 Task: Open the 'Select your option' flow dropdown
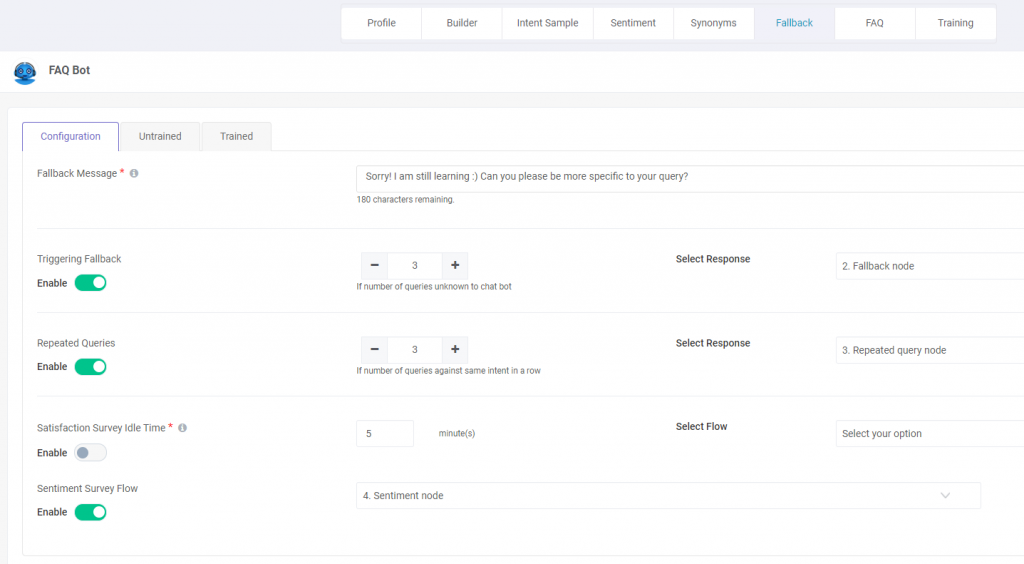930,434
